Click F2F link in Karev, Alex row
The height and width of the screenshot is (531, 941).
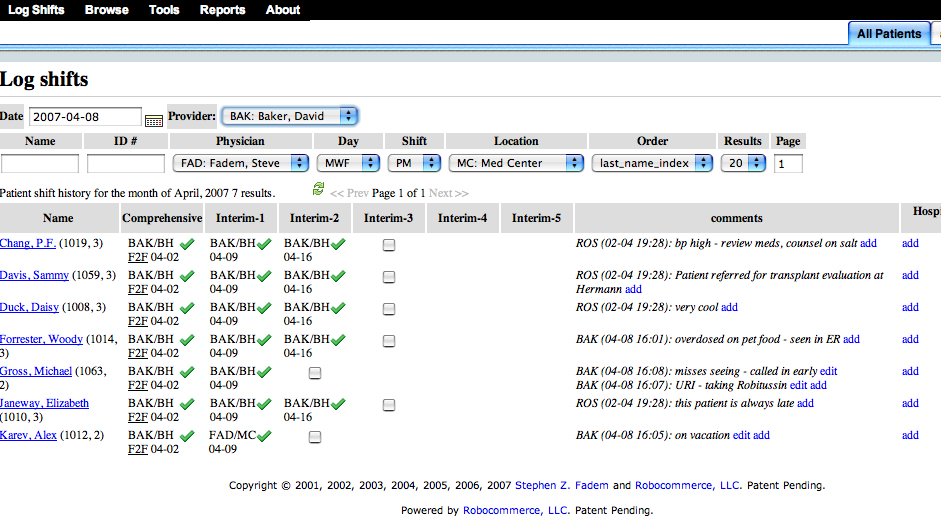pyautogui.click(x=137, y=449)
